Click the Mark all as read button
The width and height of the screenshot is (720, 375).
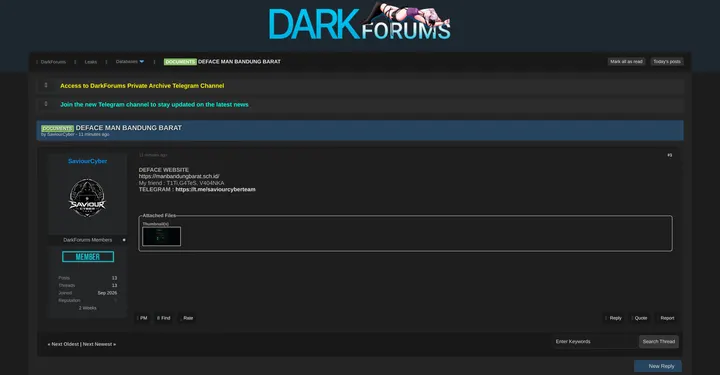pyautogui.click(x=626, y=62)
